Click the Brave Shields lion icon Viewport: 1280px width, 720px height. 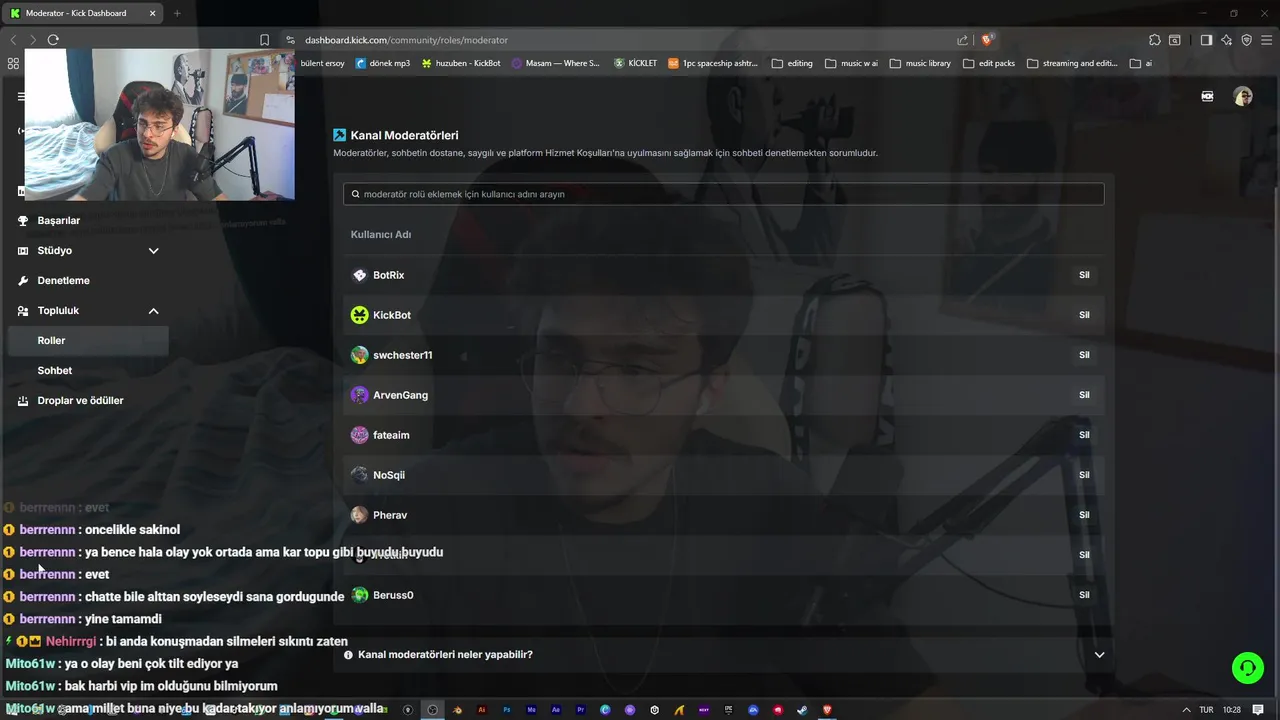[x=987, y=40]
